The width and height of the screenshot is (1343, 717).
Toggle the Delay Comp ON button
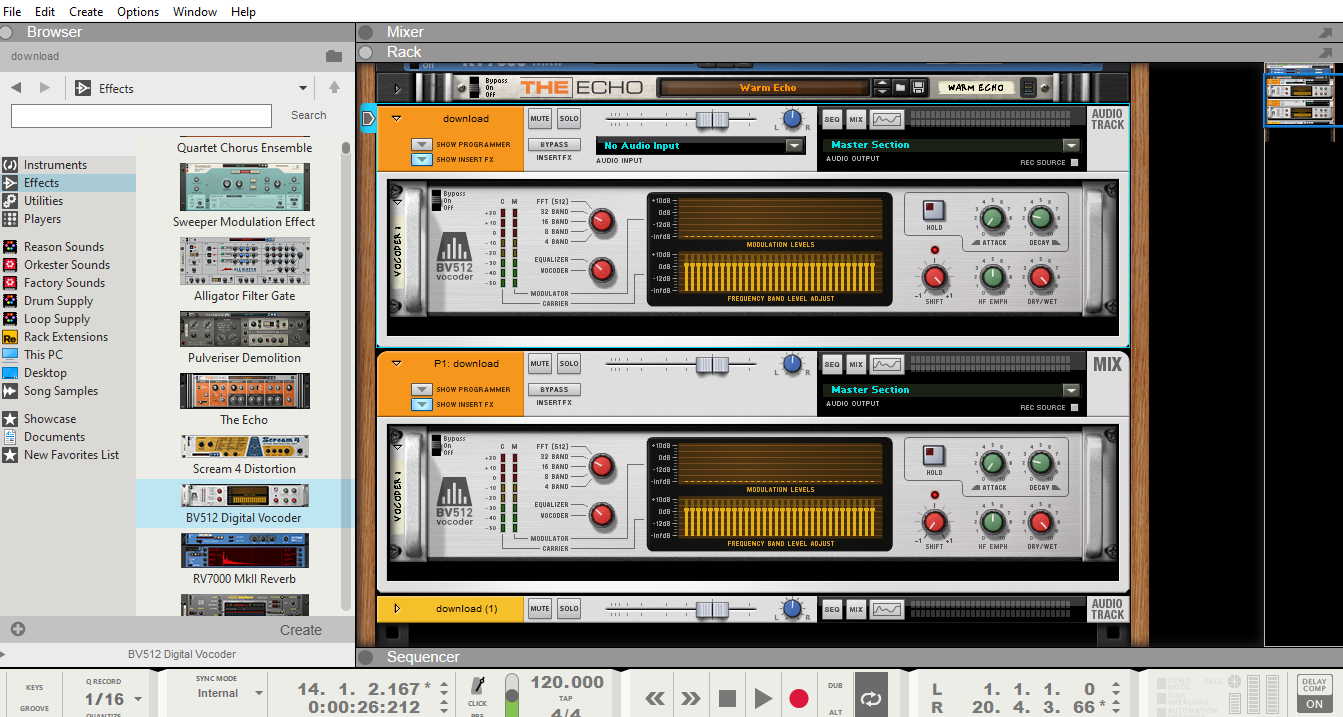tap(1314, 704)
